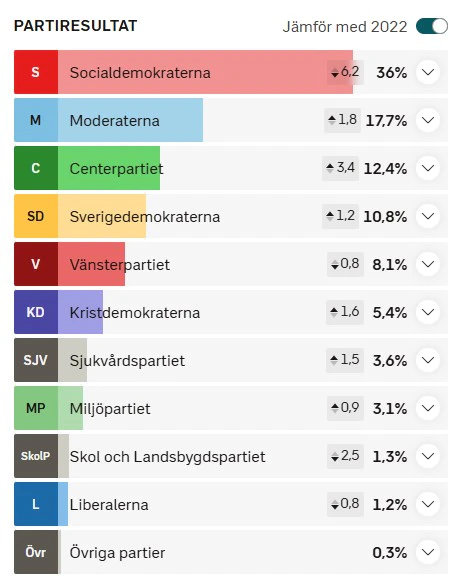Expand the Övriga partier chevron
The height and width of the screenshot is (580, 462).
pos(428,552)
